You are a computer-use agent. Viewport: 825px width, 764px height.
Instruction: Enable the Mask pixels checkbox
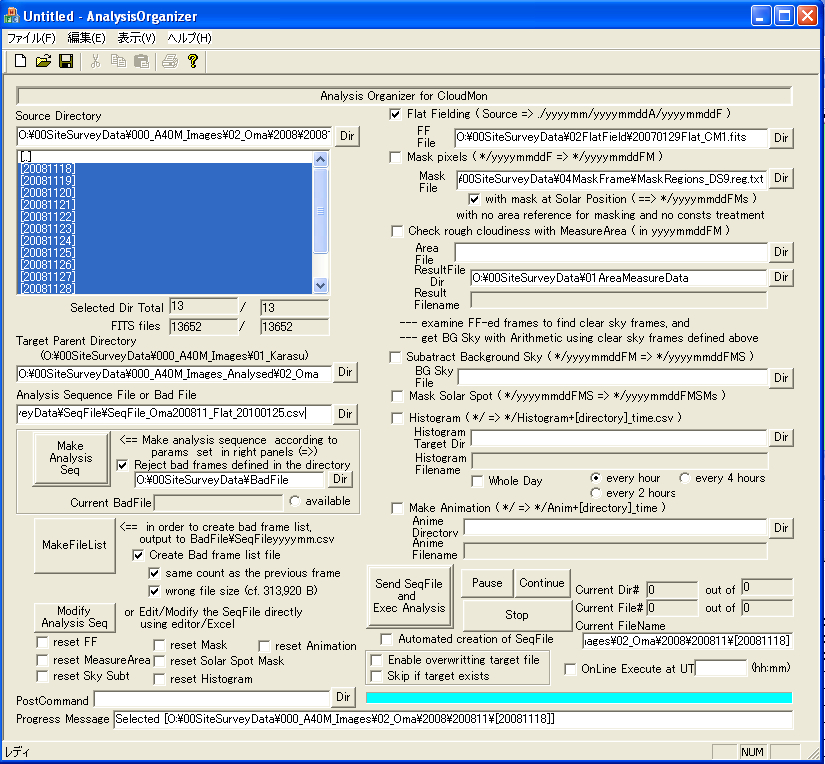pyautogui.click(x=396, y=158)
